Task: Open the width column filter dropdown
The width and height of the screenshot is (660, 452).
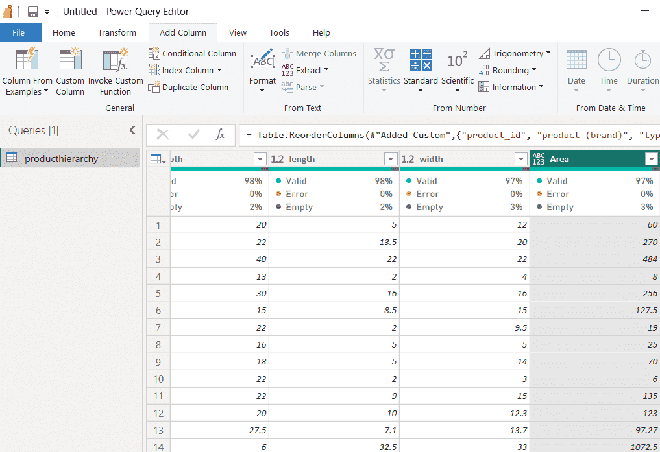Action: coord(521,159)
